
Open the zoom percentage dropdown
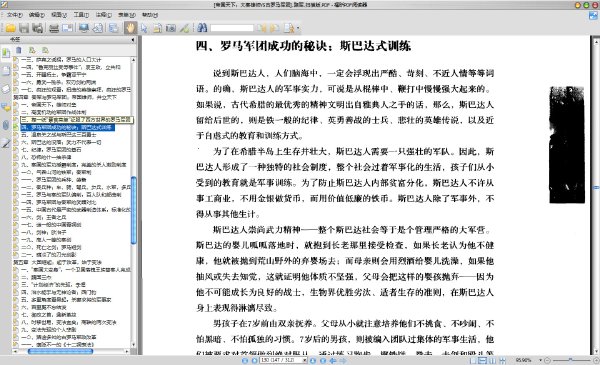tap(540, 360)
